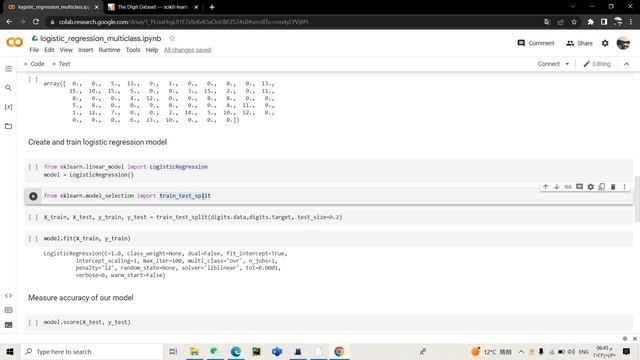Open Task View on the taskbar

173,351
